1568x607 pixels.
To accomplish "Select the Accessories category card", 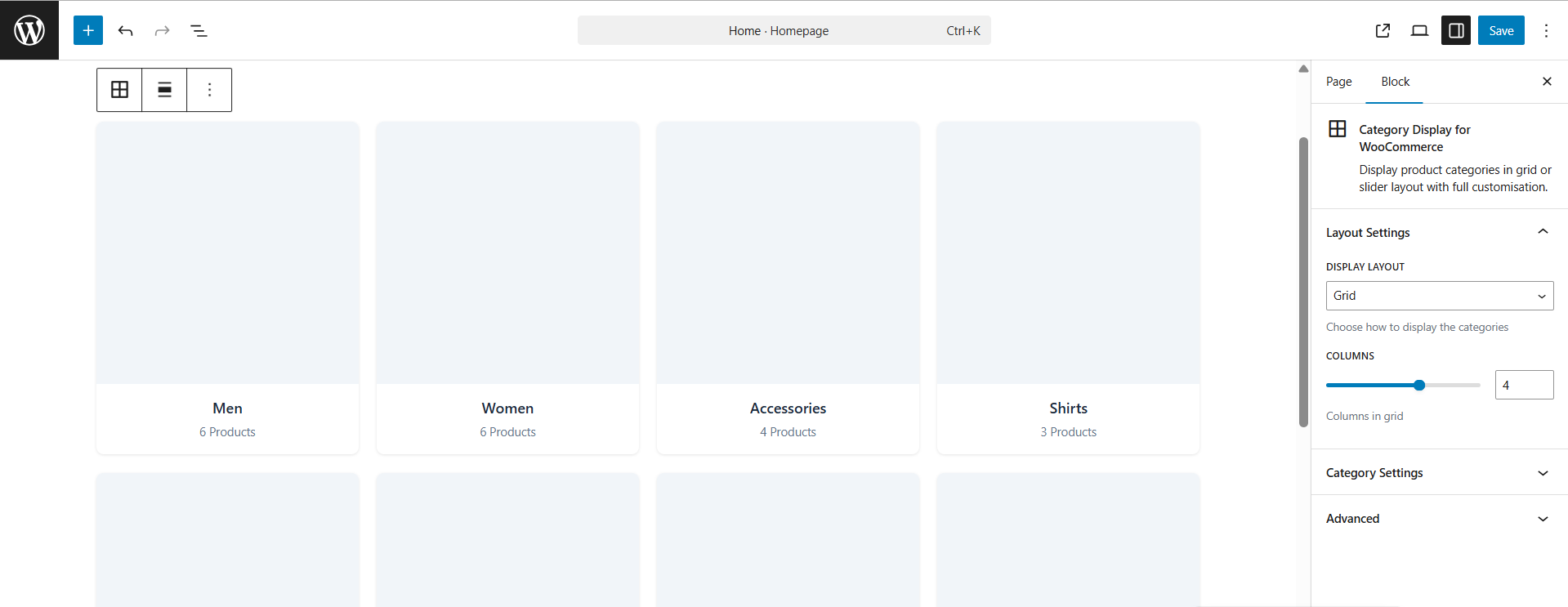I will 788,288.
